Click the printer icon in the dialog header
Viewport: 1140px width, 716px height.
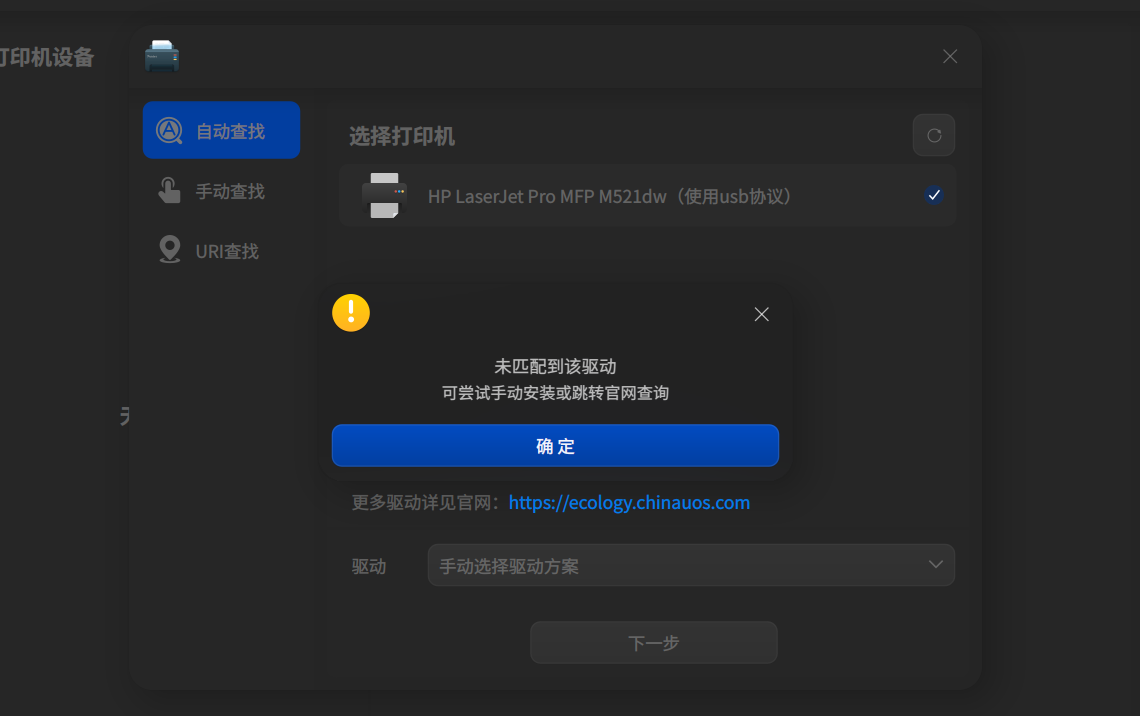(x=162, y=56)
